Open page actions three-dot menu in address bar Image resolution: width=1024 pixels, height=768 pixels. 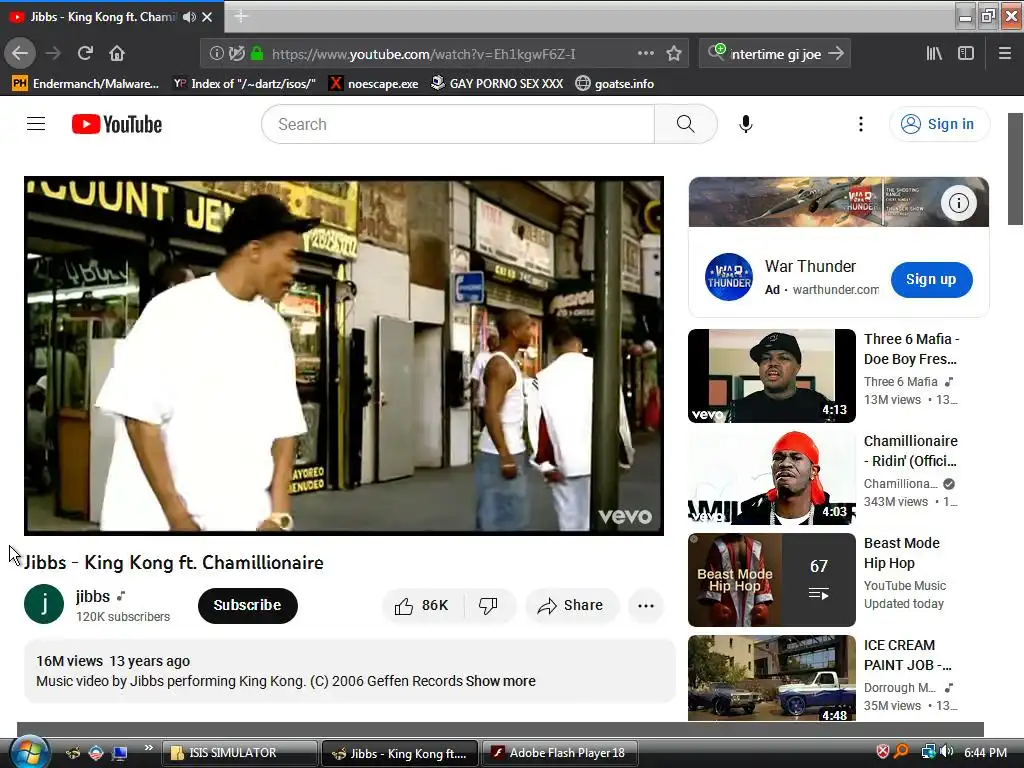point(645,54)
